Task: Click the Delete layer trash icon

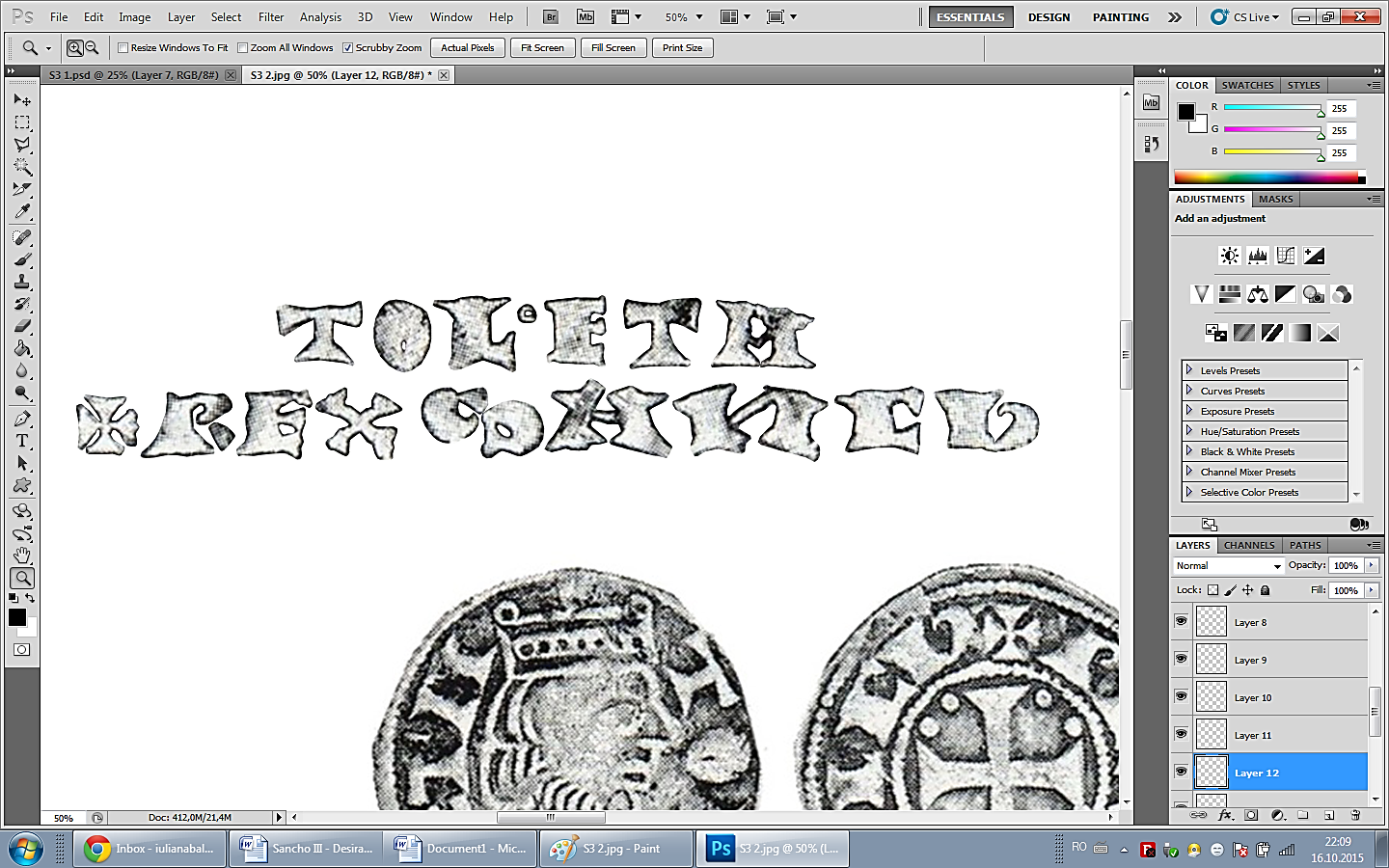Action: (1355, 815)
